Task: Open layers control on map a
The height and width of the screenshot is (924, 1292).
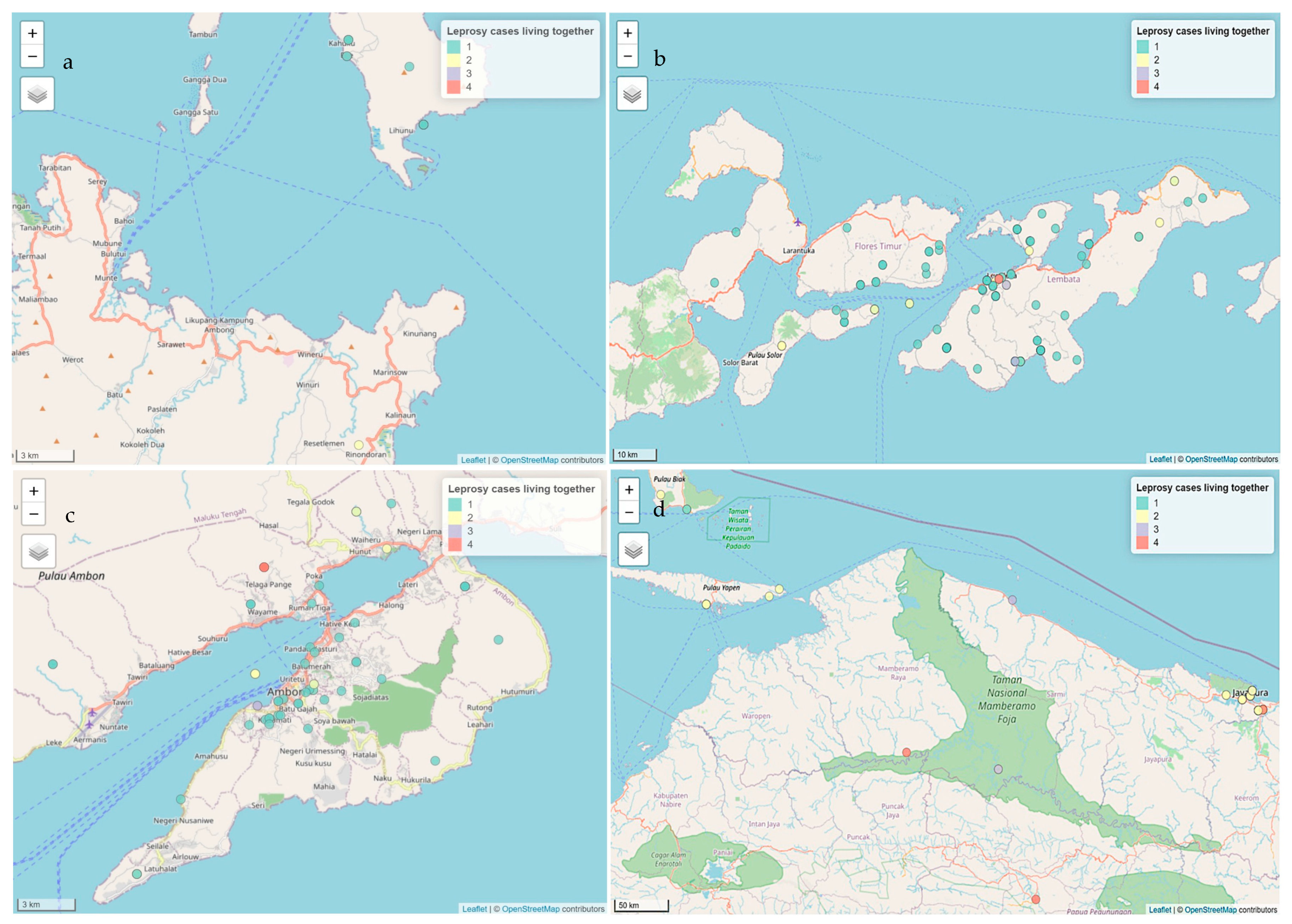Action: point(38,94)
